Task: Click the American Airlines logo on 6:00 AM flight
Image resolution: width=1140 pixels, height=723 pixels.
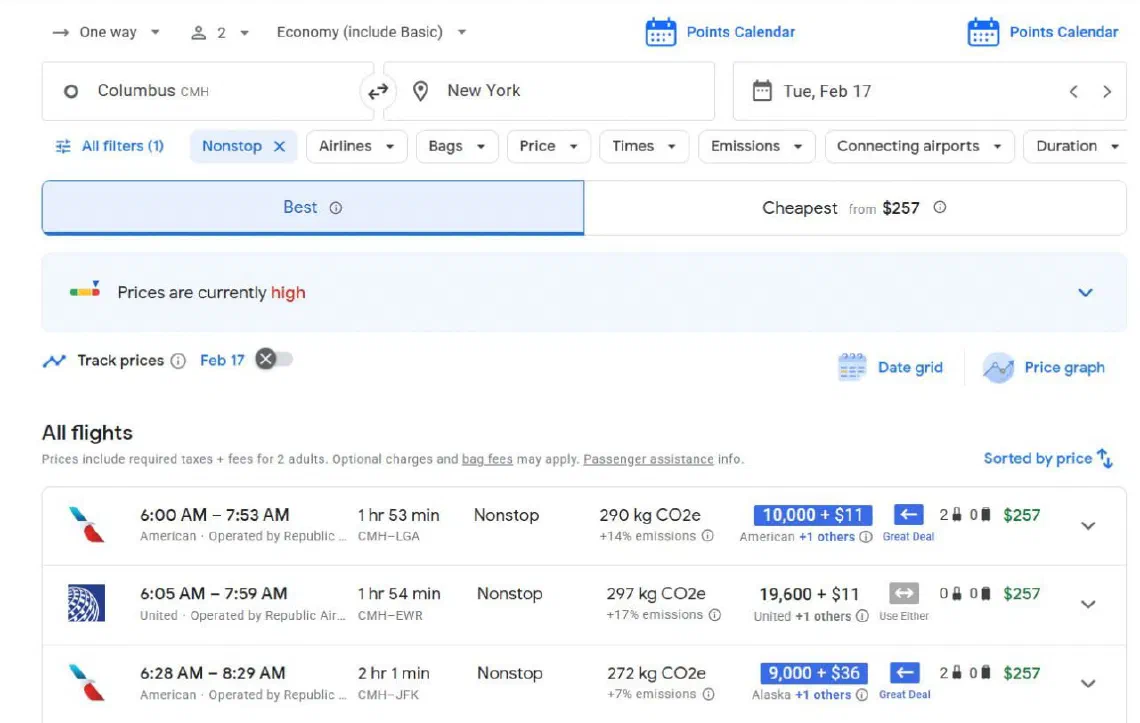Action: [87, 524]
